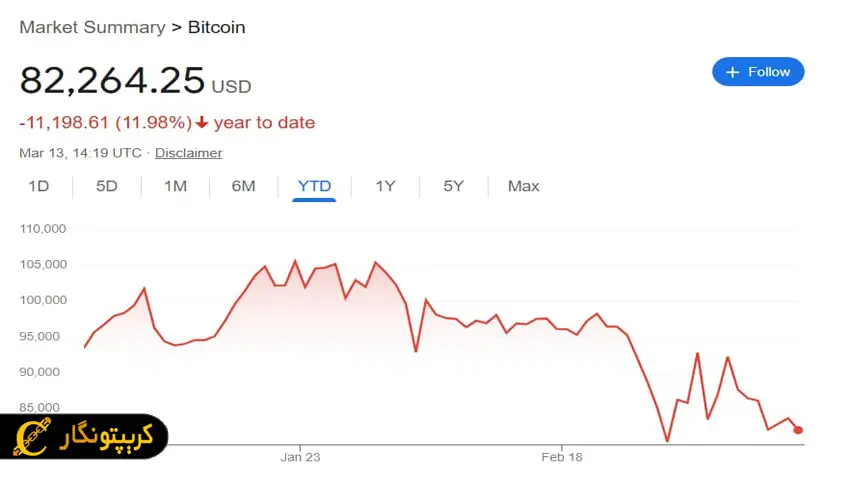Click the Bitcoin breadcrumb title

[216, 27]
